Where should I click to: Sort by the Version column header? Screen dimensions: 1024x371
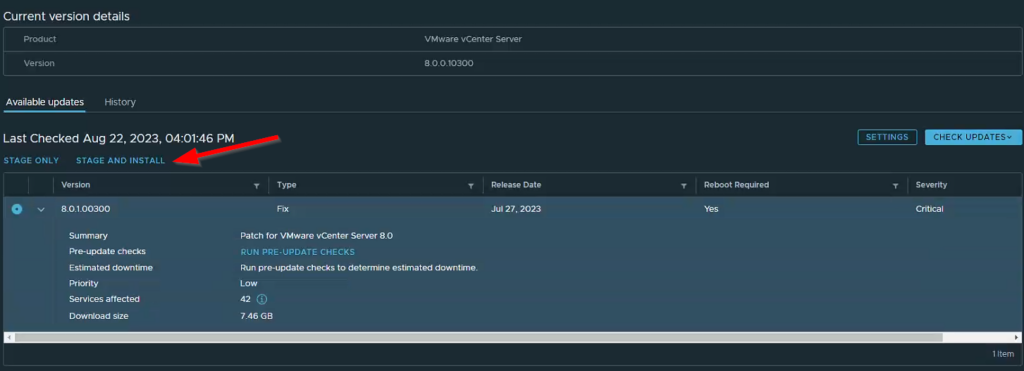tap(76, 185)
